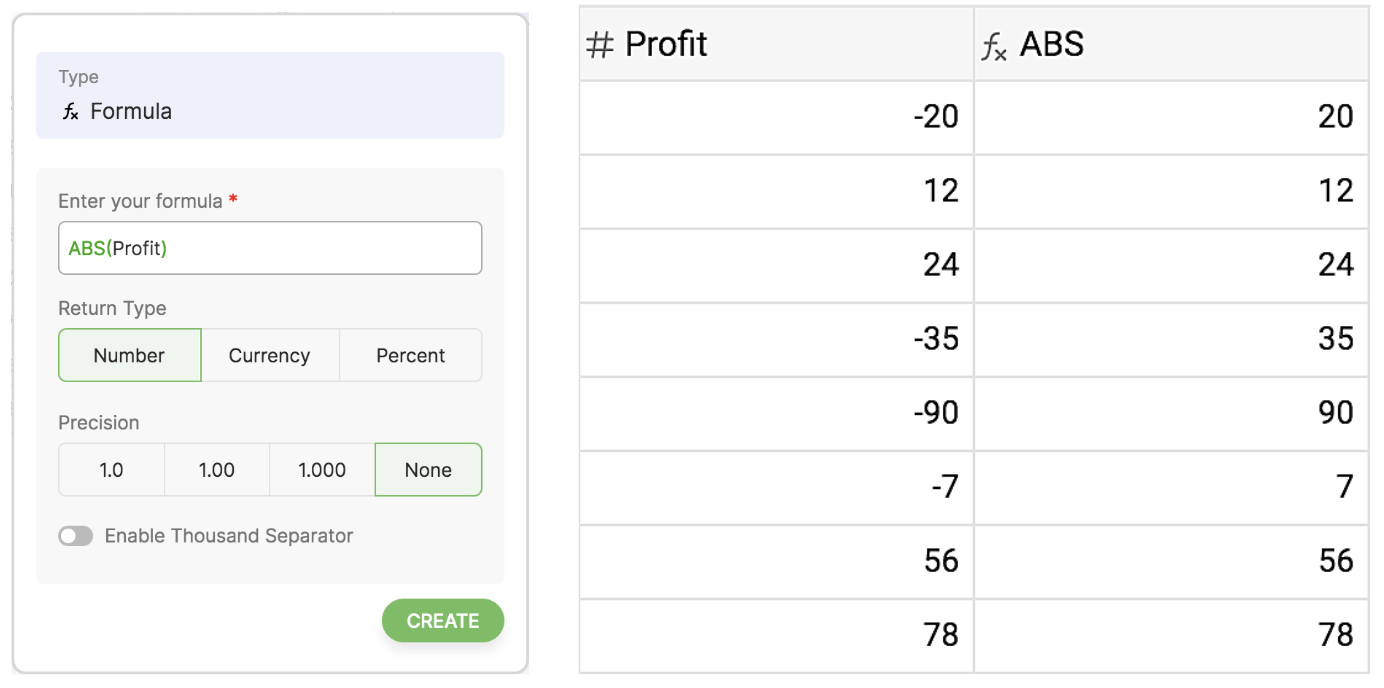
Task: Click the fx icon in ABS header
Action: pyautogui.click(x=993, y=46)
